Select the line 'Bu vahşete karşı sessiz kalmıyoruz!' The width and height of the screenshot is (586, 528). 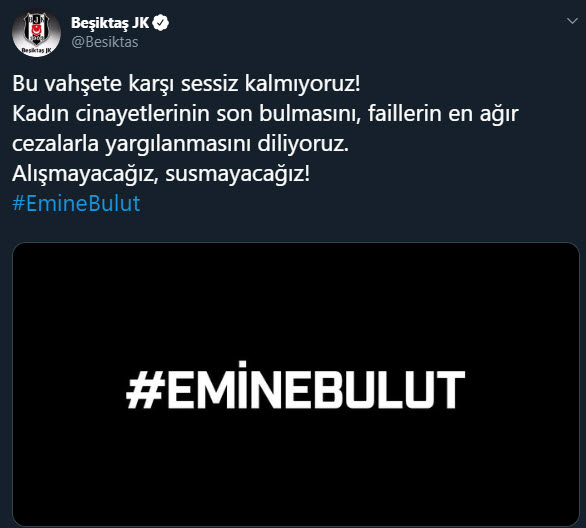[x=186, y=83]
